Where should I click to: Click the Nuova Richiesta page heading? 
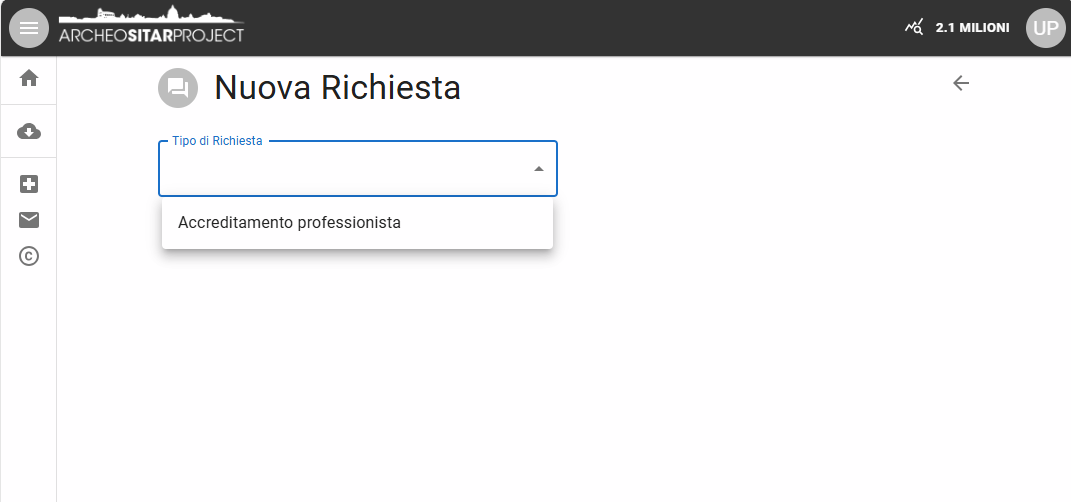(x=337, y=88)
